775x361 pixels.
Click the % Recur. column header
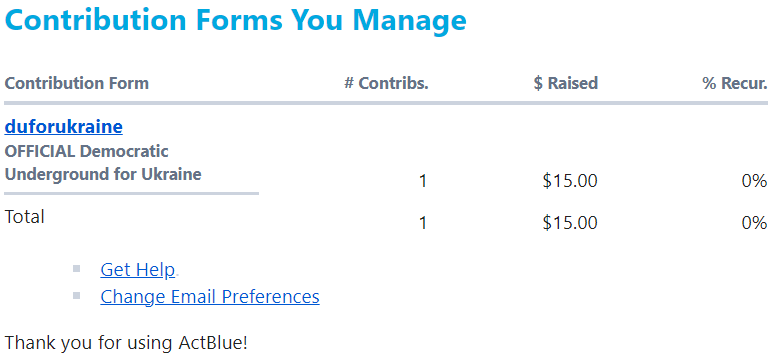pyautogui.click(x=735, y=83)
